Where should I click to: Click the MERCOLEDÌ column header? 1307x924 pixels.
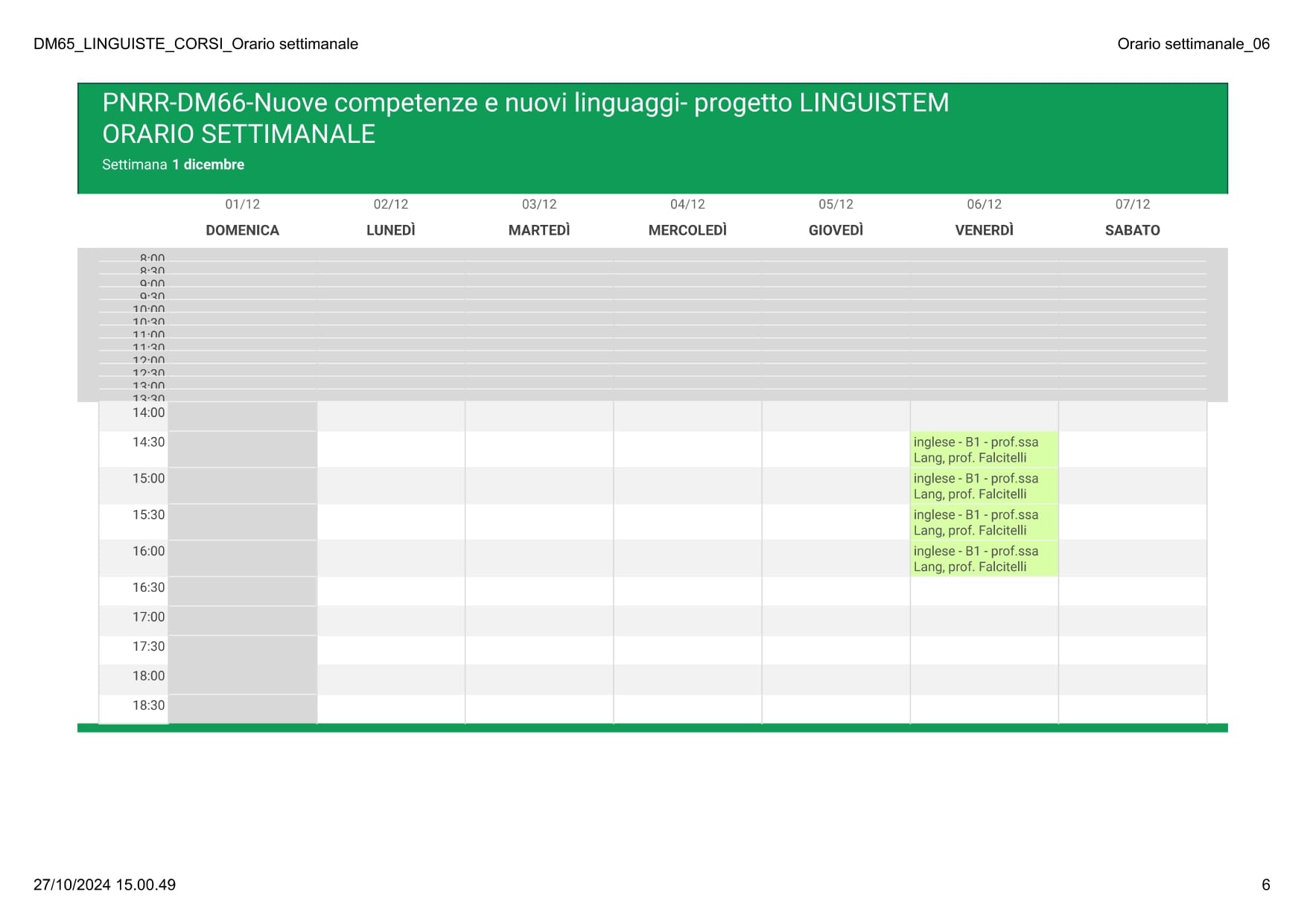[x=687, y=230]
